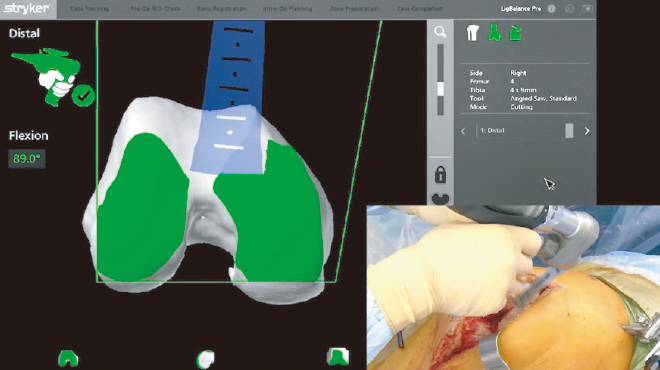This screenshot has height=370, width=660.
Task: Open the Case Planning tab
Action: pos(90,9)
